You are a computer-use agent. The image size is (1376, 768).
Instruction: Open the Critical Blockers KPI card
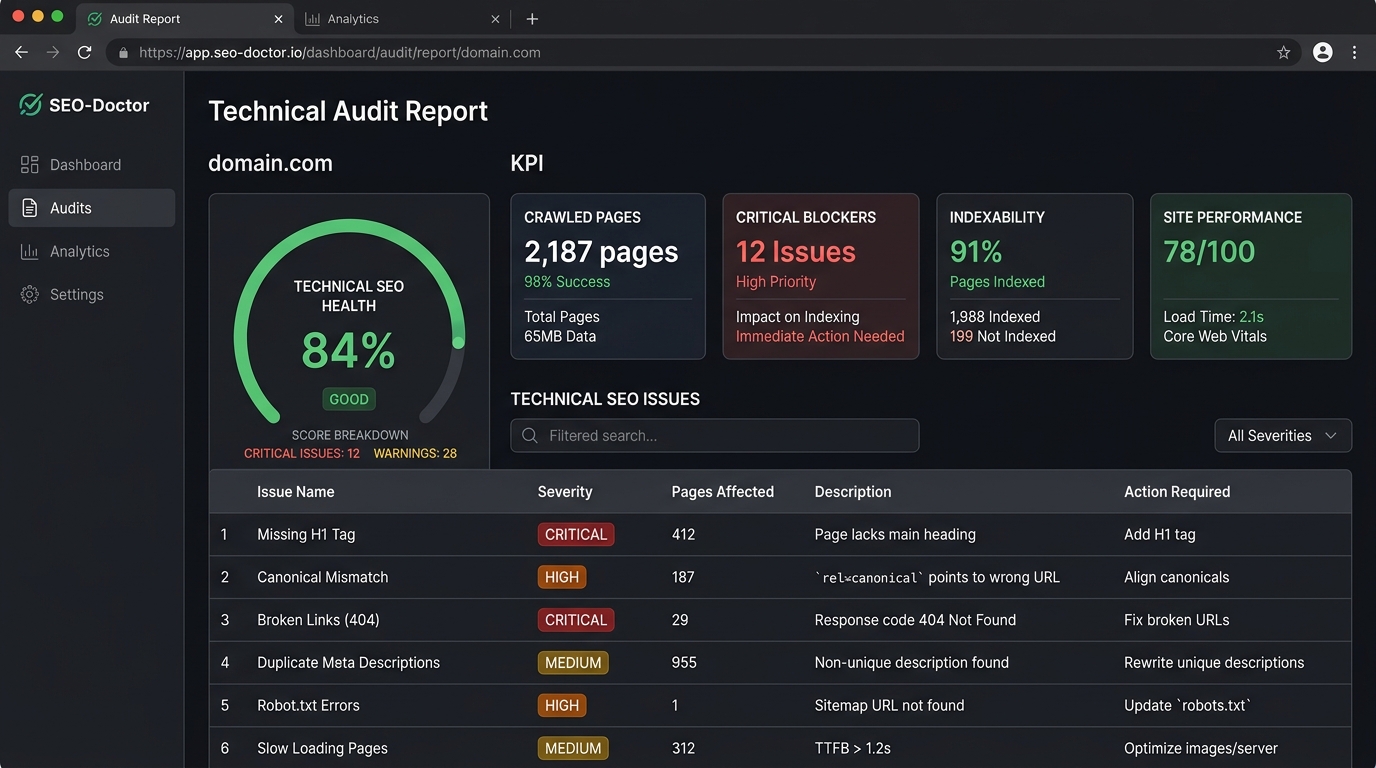point(821,276)
